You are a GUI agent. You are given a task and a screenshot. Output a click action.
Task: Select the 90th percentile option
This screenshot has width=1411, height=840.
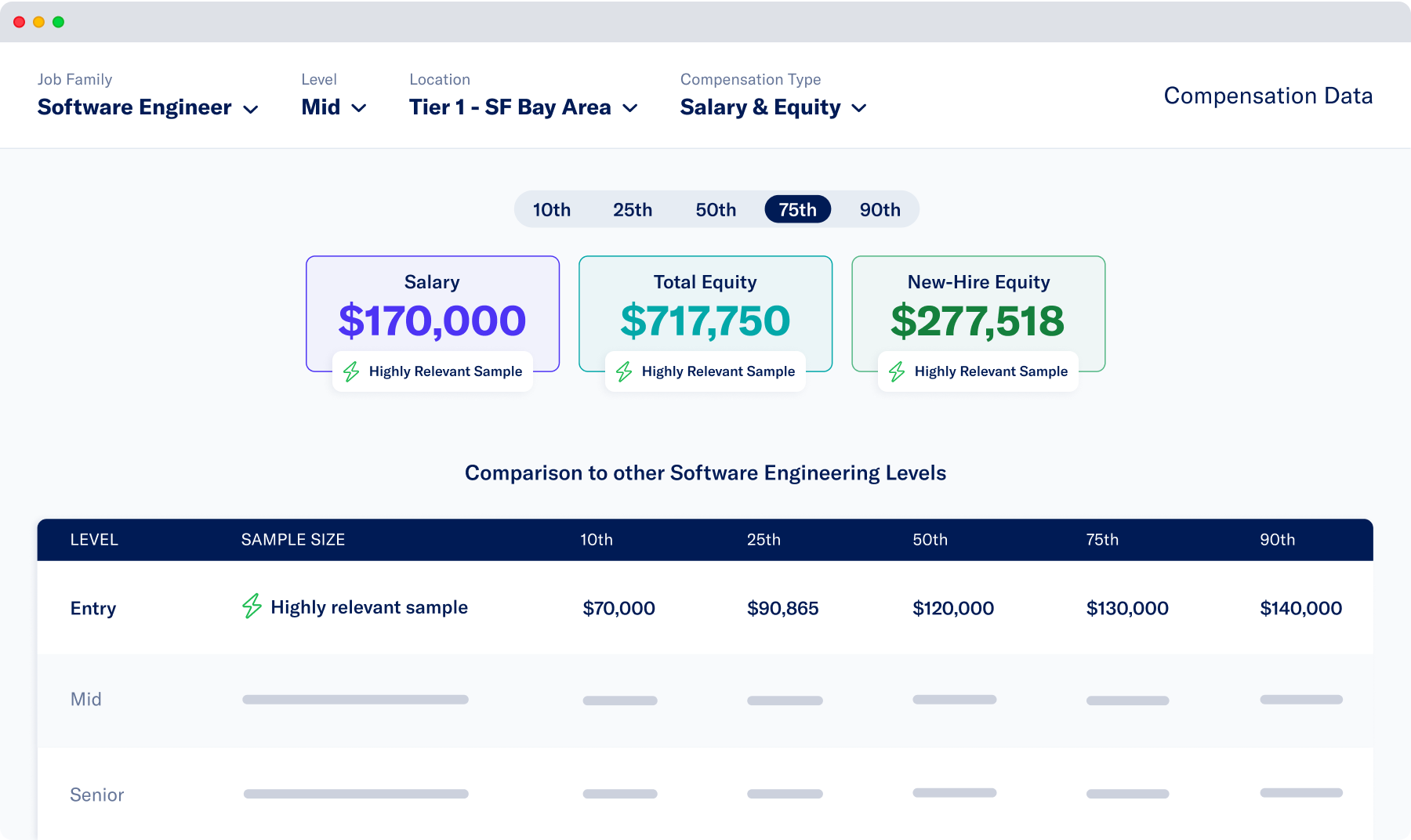(880, 210)
